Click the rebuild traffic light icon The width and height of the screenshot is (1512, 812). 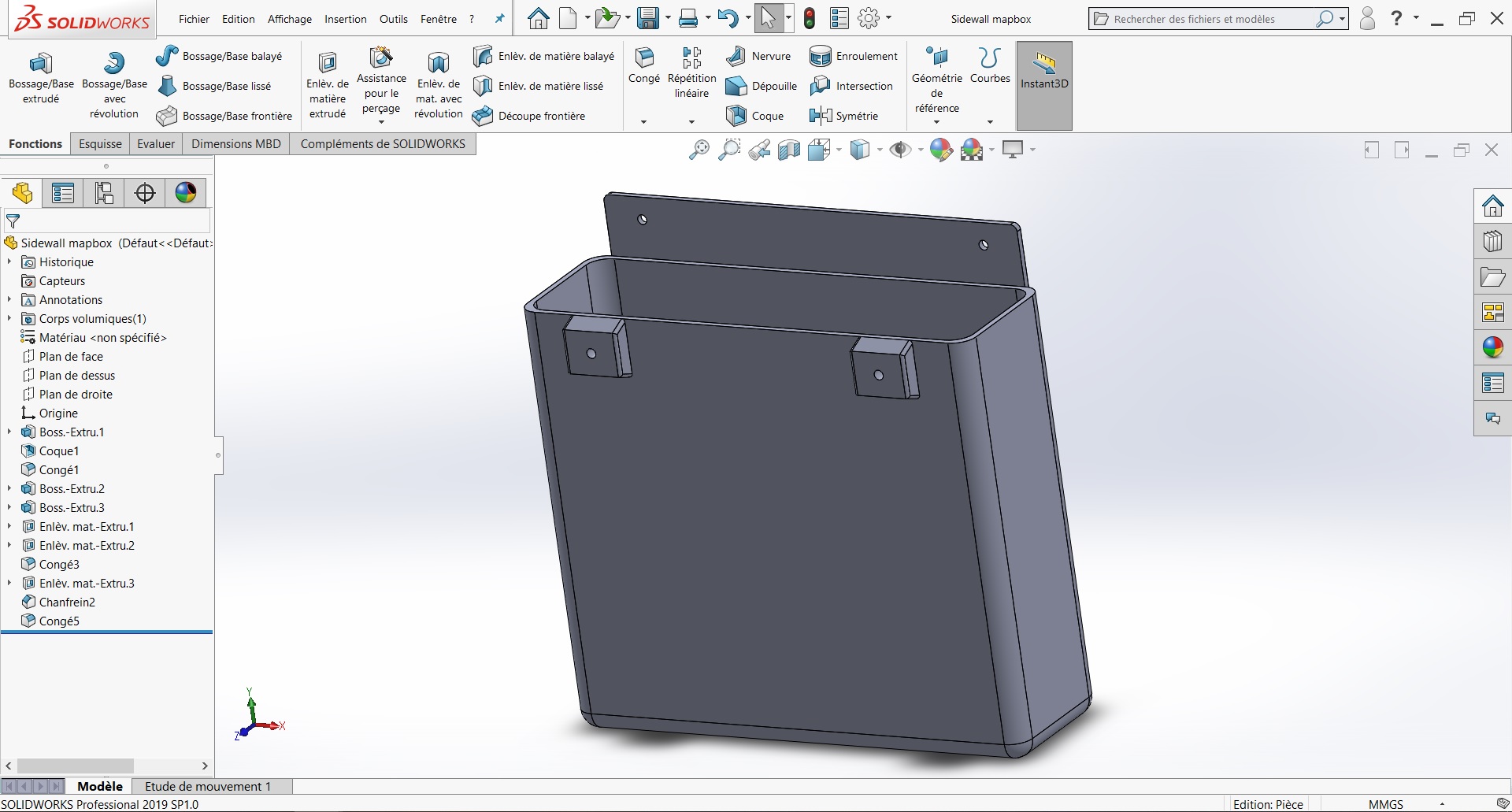point(810,18)
